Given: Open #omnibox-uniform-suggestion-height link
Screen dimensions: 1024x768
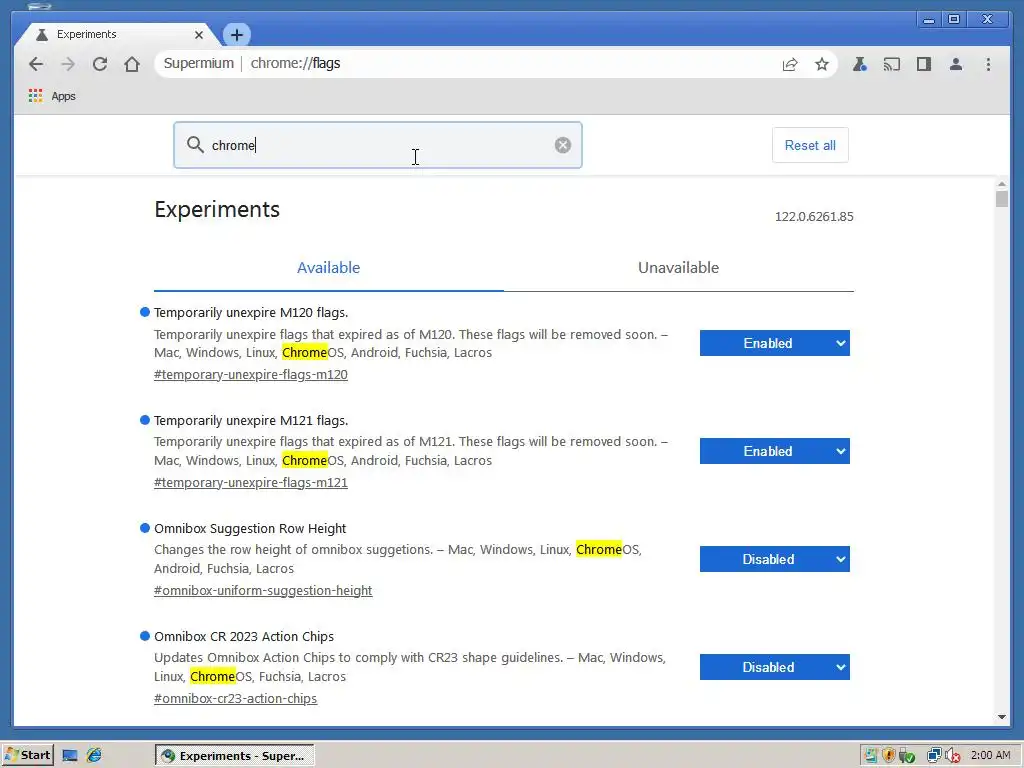Looking at the screenshot, I should 263,591.
